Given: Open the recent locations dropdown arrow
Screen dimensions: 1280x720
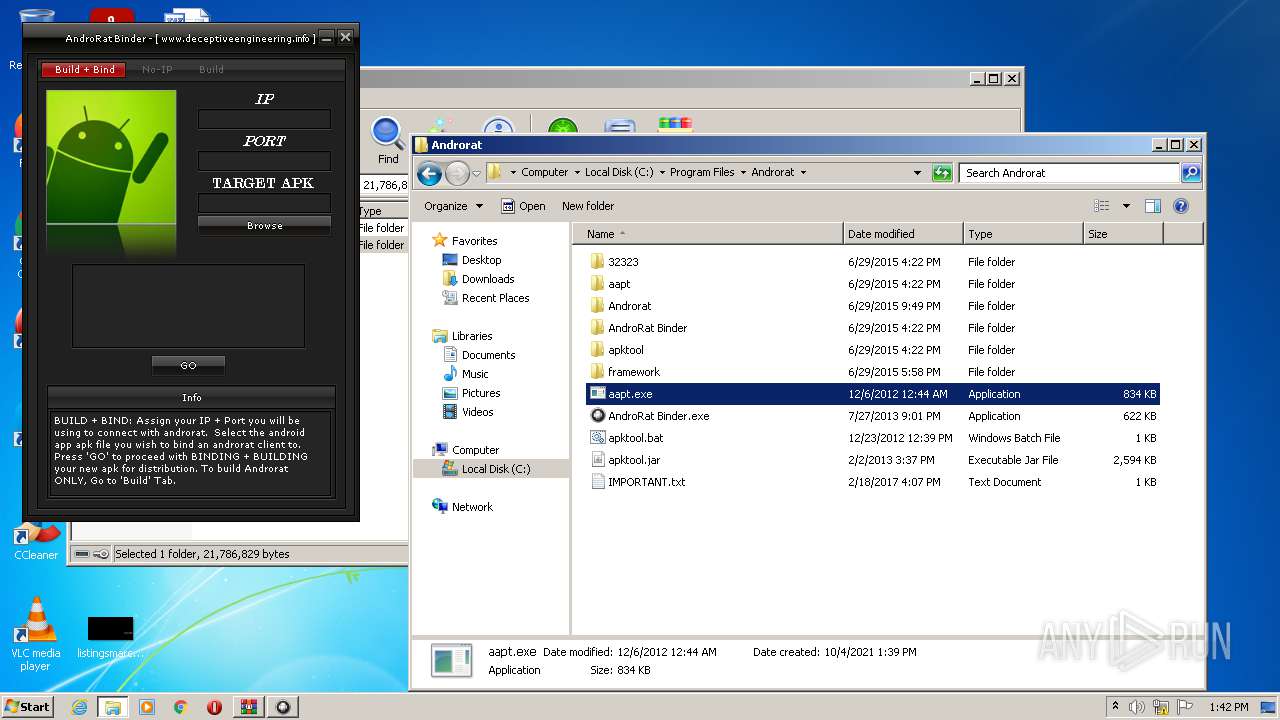Looking at the screenshot, I should [x=477, y=173].
